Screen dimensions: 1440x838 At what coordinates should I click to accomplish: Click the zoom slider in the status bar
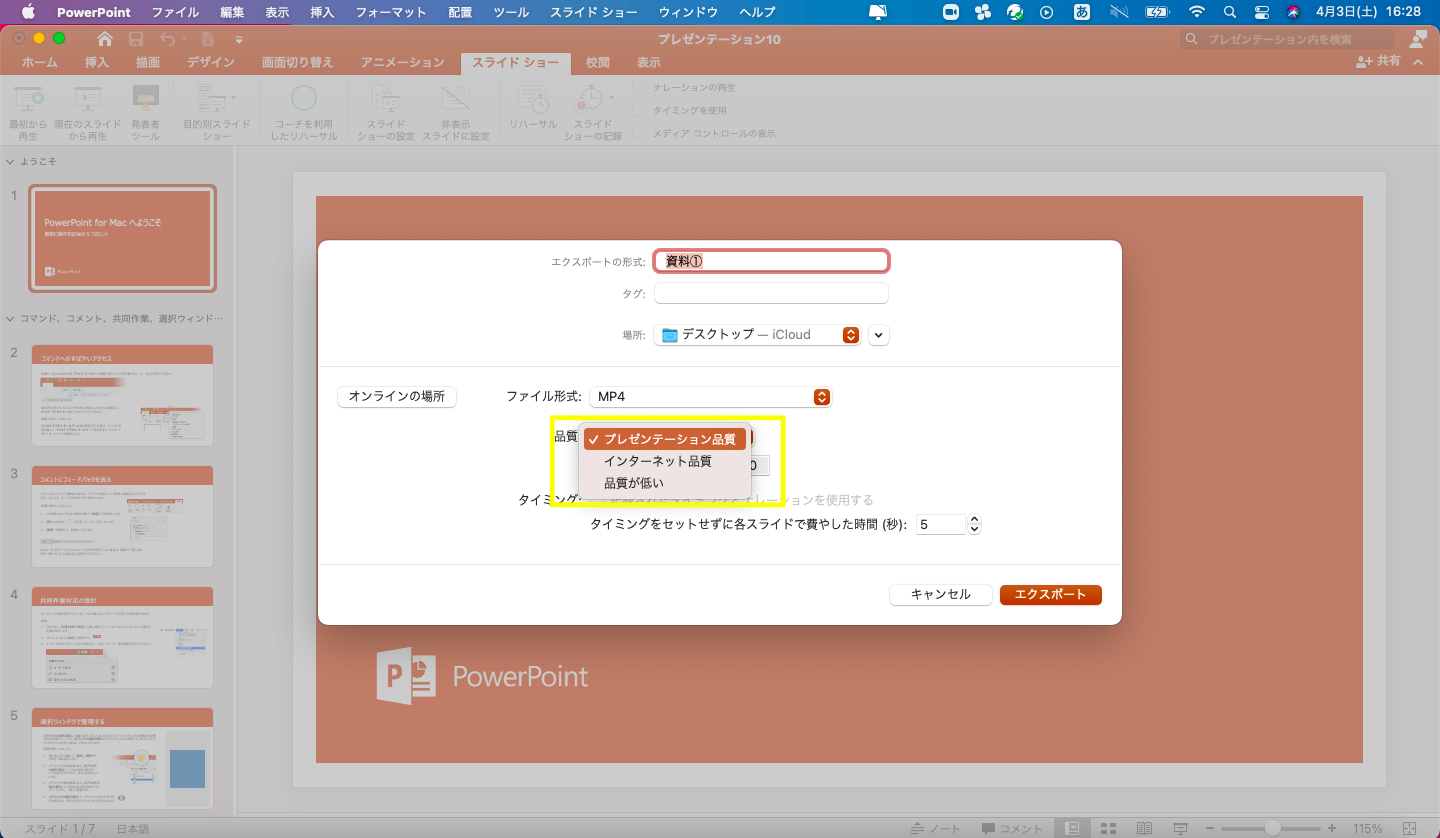(1272, 829)
